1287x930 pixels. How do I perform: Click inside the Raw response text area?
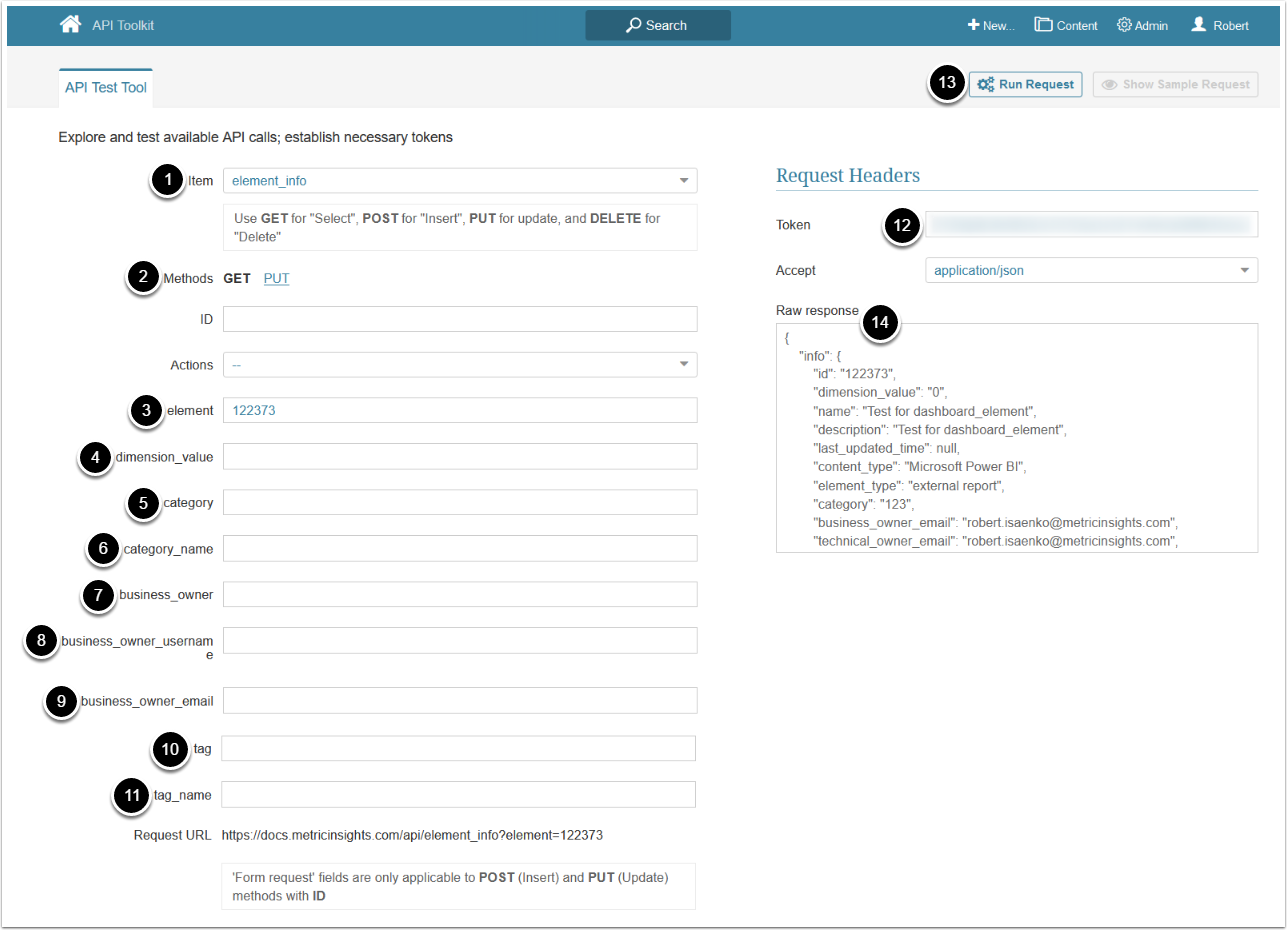point(1017,438)
